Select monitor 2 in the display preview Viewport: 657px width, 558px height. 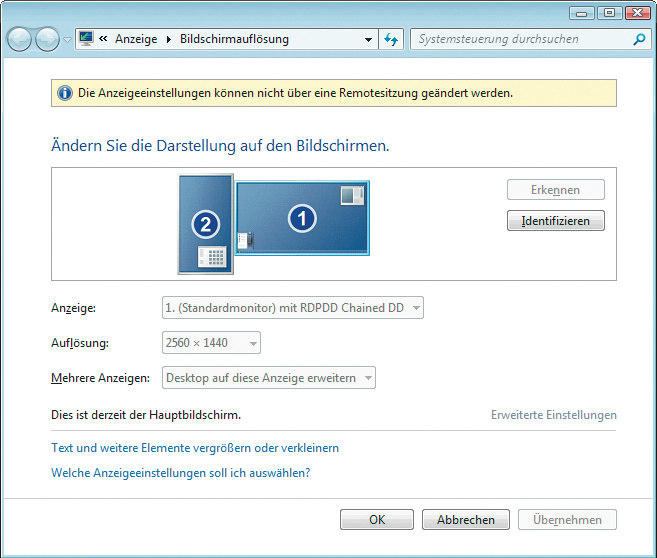click(x=205, y=224)
